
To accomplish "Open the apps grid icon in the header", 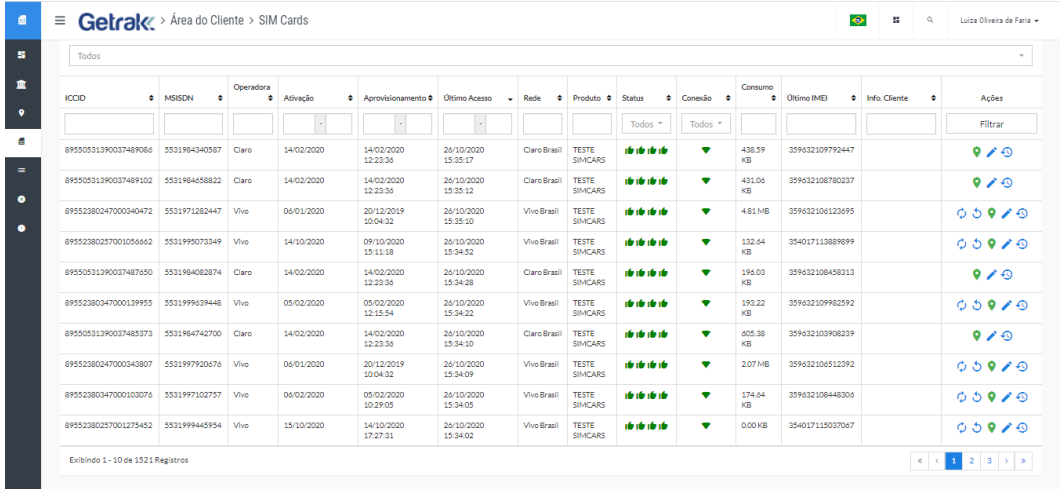I will [896, 20].
